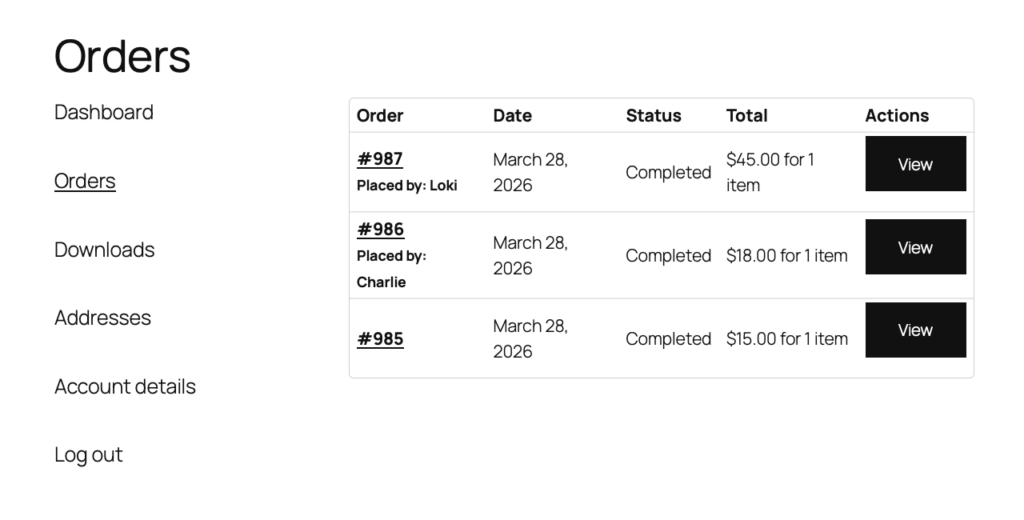
Task: Open the Dashboard account page
Action: tap(104, 112)
